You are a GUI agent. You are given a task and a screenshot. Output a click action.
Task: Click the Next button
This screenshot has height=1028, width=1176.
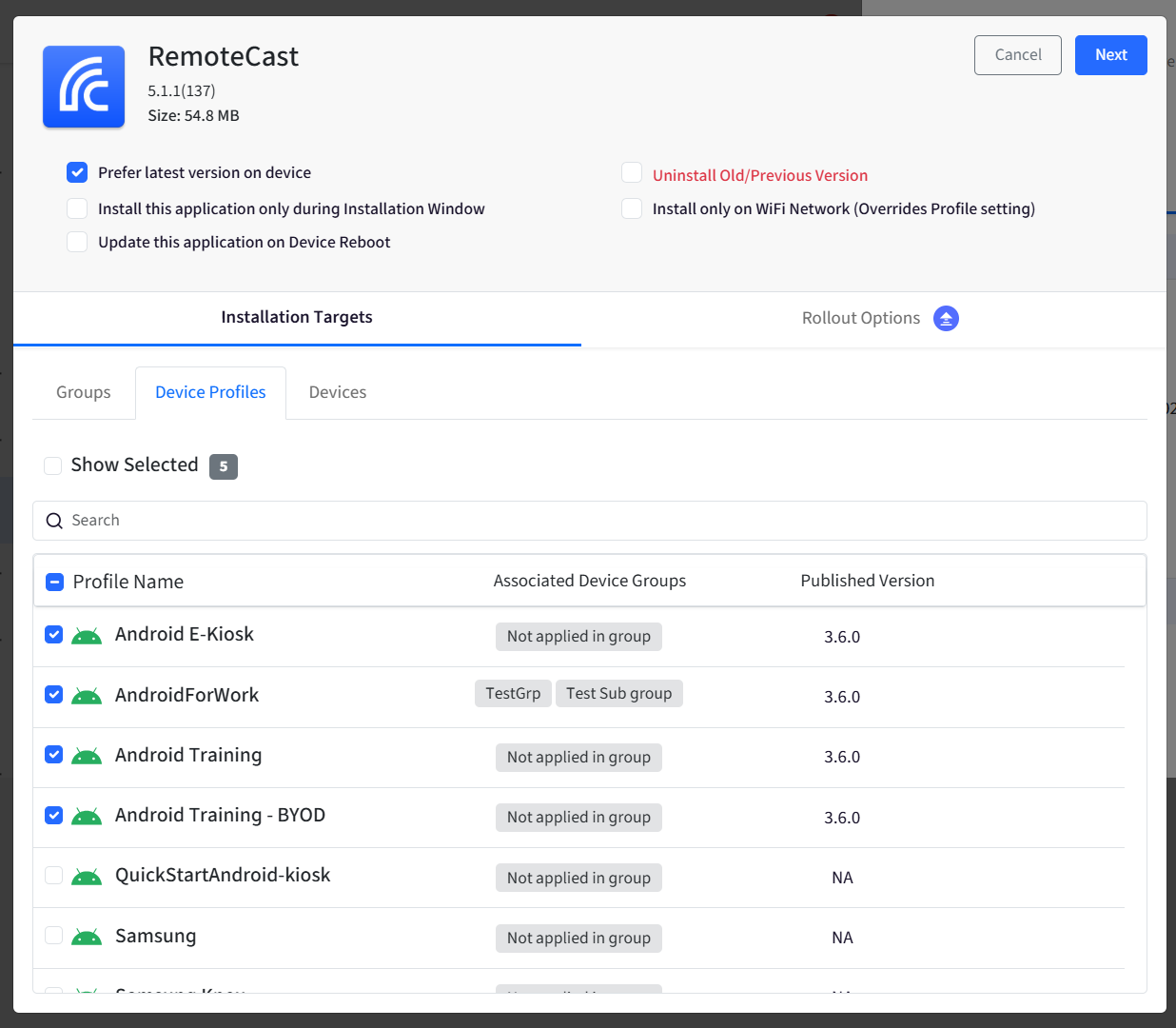pyautogui.click(x=1111, y=55)
